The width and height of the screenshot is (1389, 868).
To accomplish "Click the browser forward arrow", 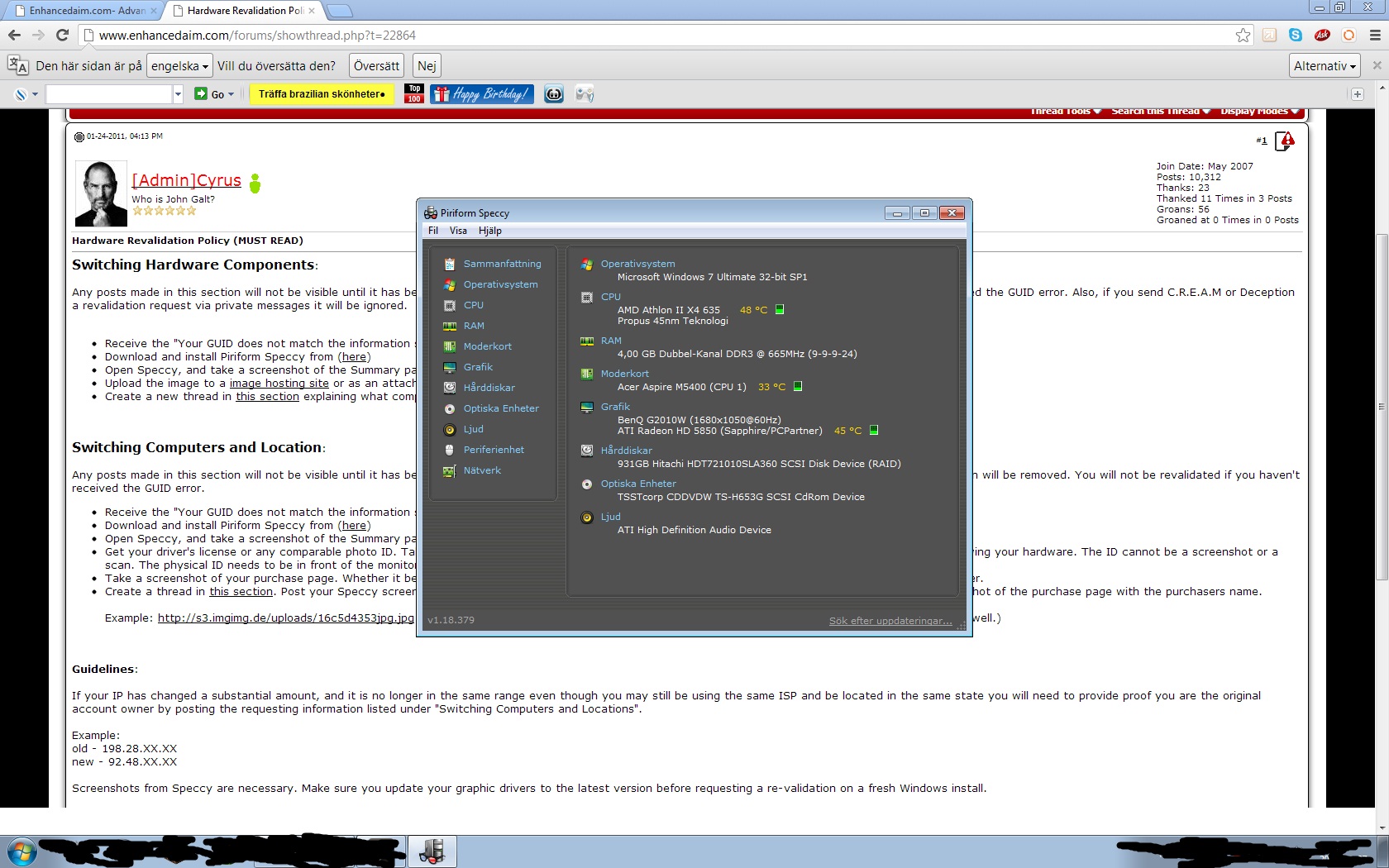I will coord(38,35).
